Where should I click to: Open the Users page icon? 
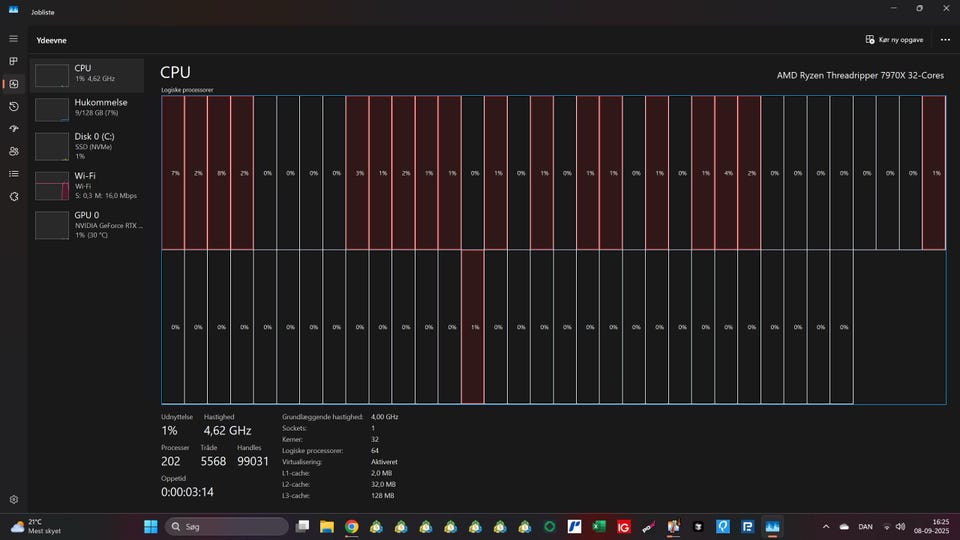point(14,151)
